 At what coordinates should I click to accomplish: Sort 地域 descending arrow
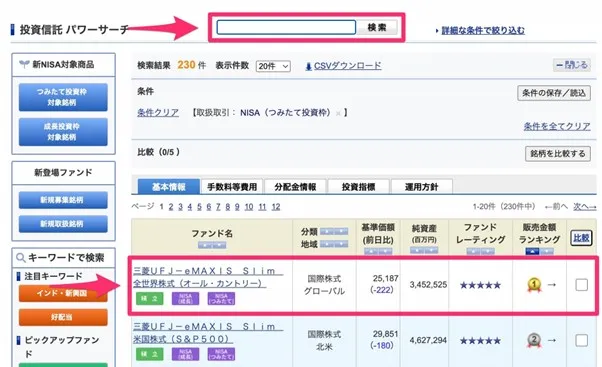[x=341, y=244]
